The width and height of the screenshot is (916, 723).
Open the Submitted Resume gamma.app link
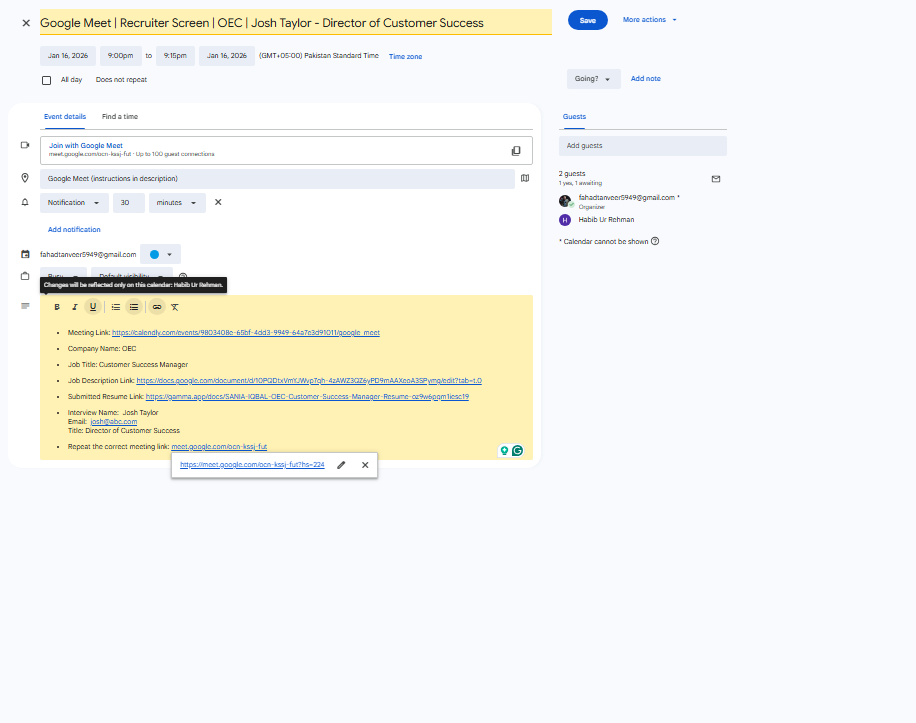(x=307, y=397)
